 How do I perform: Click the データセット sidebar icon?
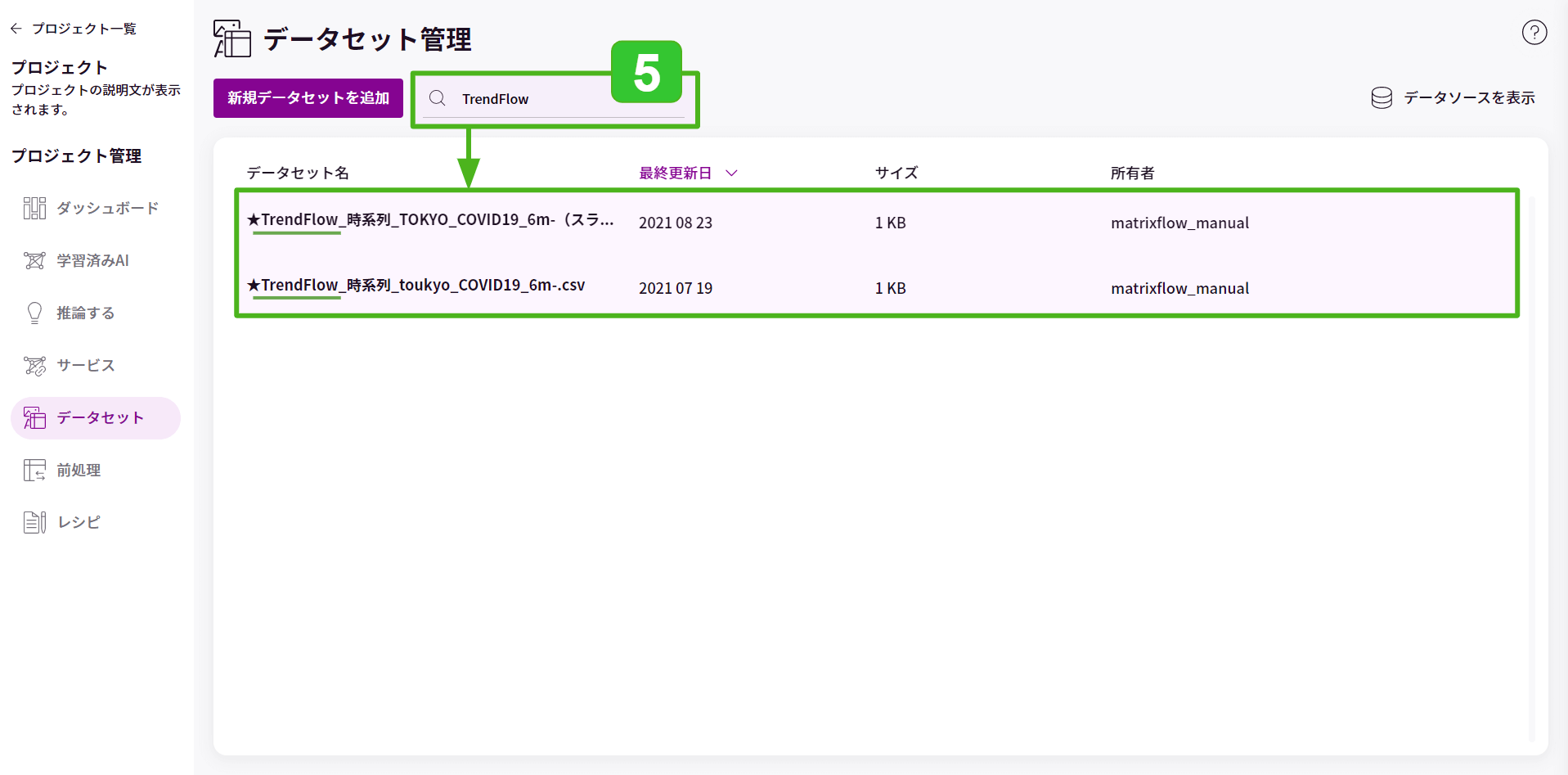click(x=34, y=417)
